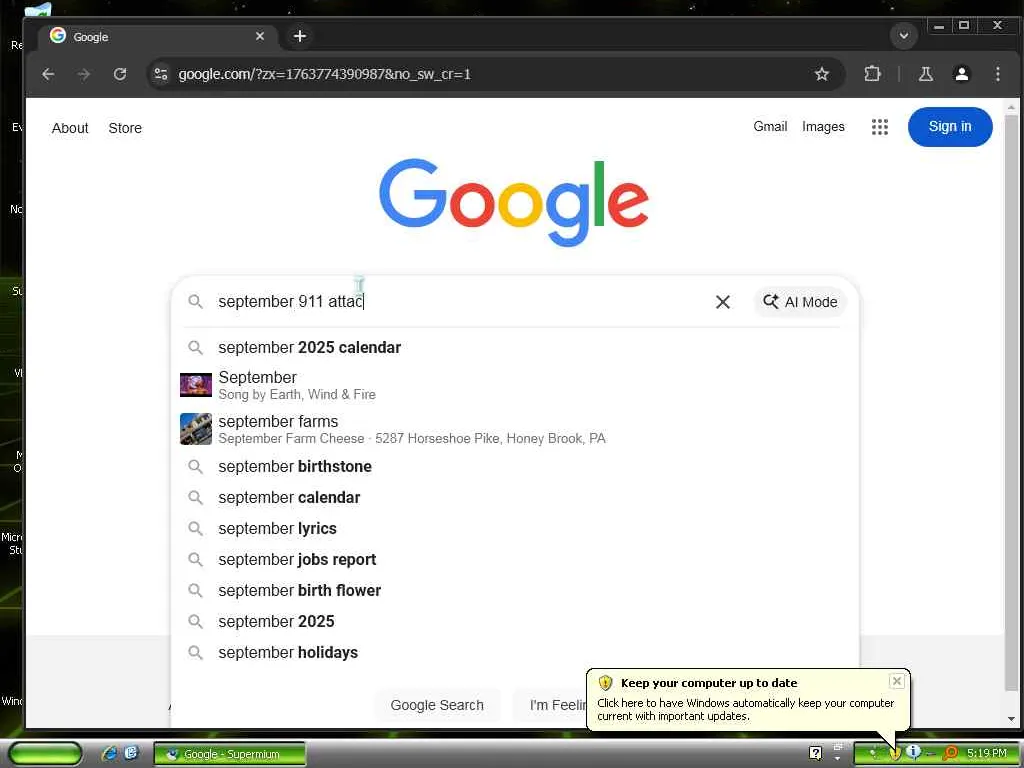The width and height of the screenshot is (1024, 768).
Task: Open site information icon in address bar
Action: [161, 74]
